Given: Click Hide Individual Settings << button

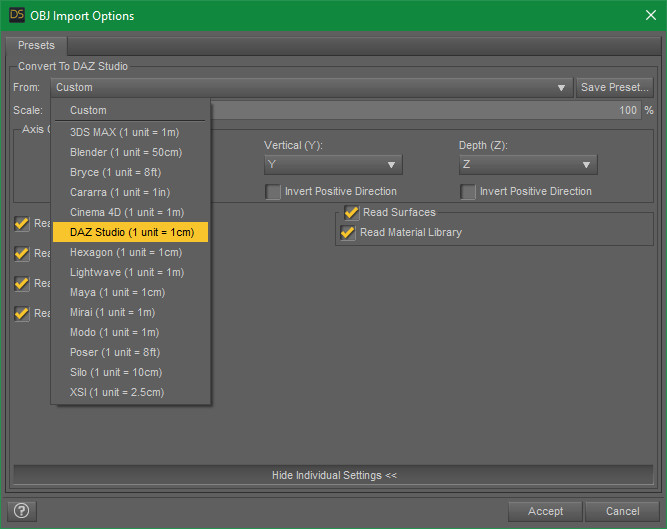Looking at the screenshot, I should (x=334, y=475).
